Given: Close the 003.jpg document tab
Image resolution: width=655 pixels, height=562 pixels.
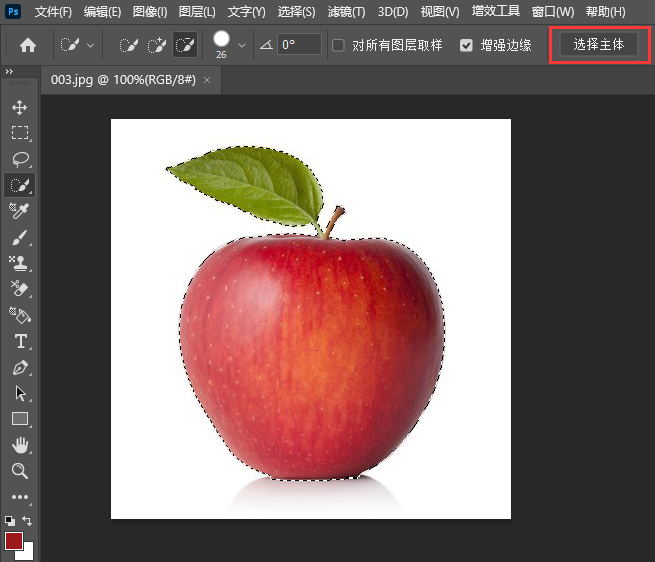Looking at the screenshot, I should (207, 80).
